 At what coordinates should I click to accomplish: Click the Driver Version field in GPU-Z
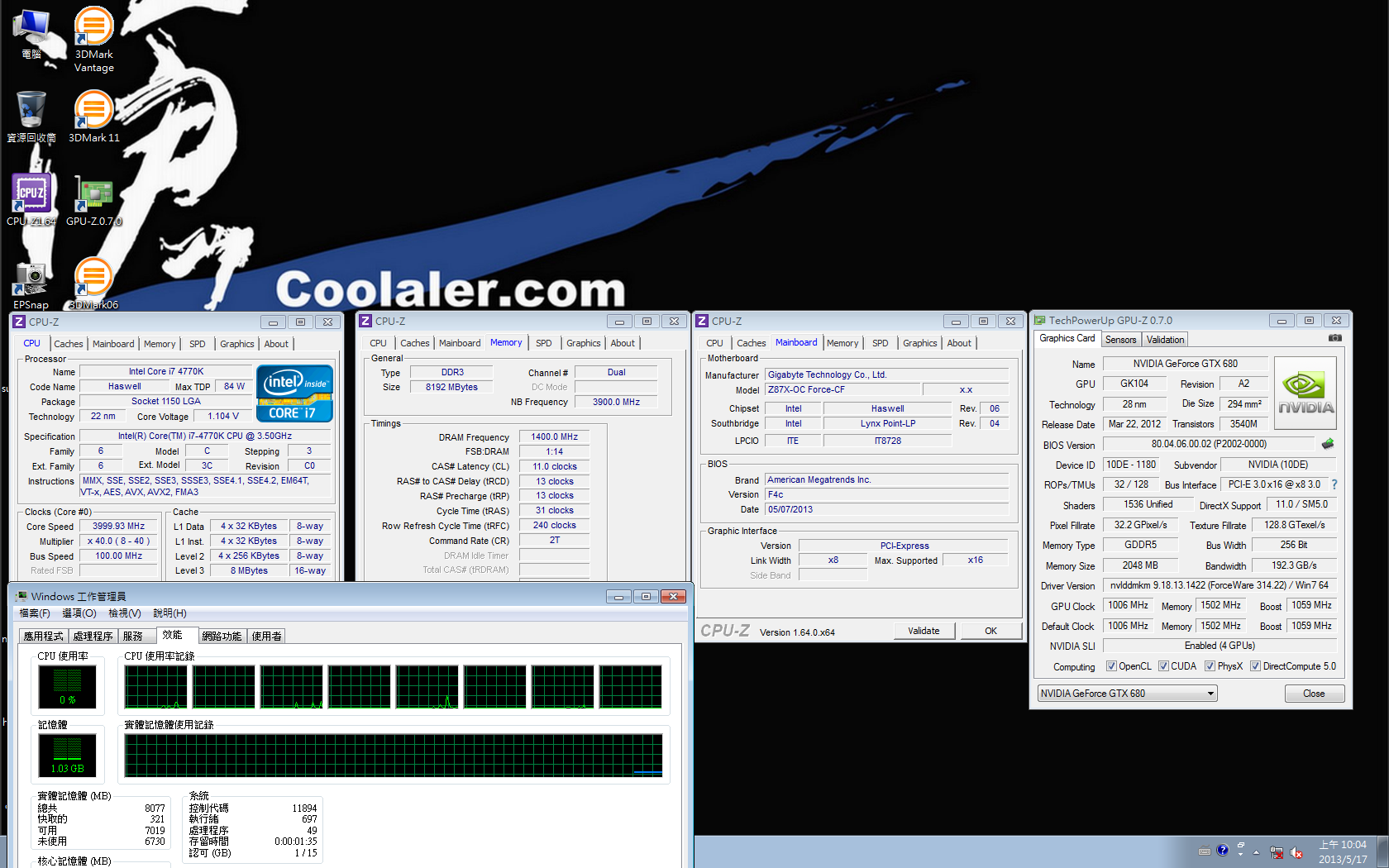click(1219, 585)
